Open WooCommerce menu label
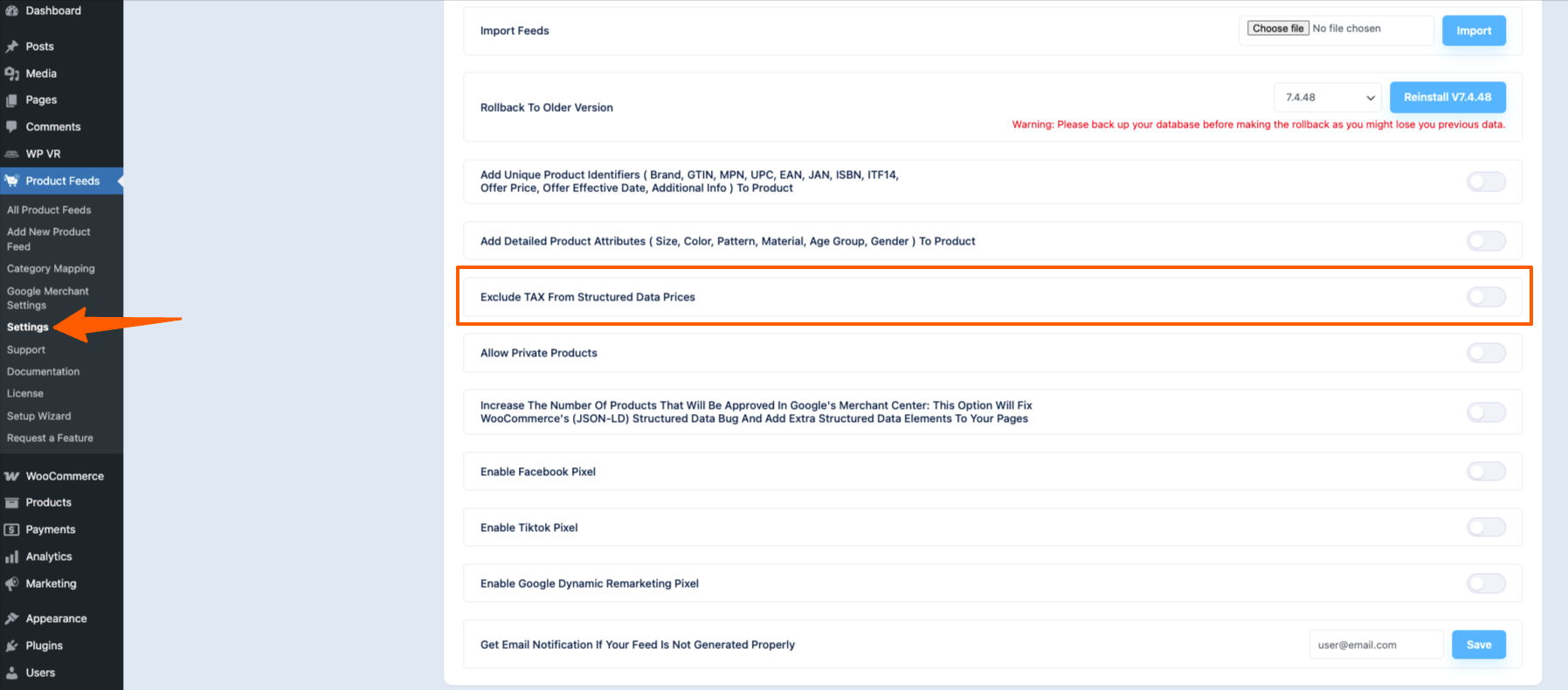Screen dimensions: 1568x690 tap(65, 476)
